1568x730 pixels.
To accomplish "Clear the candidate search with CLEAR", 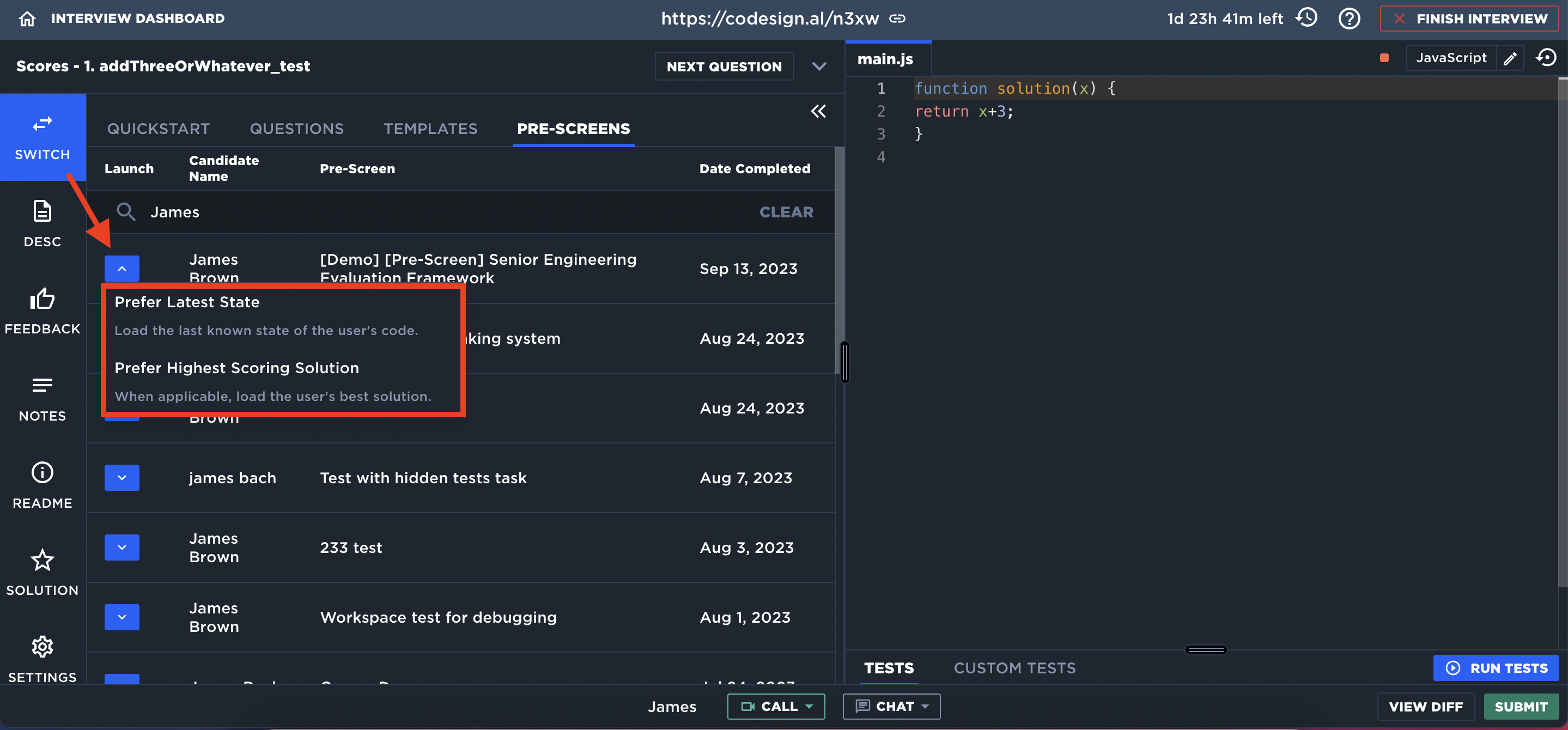I will 786,212.
